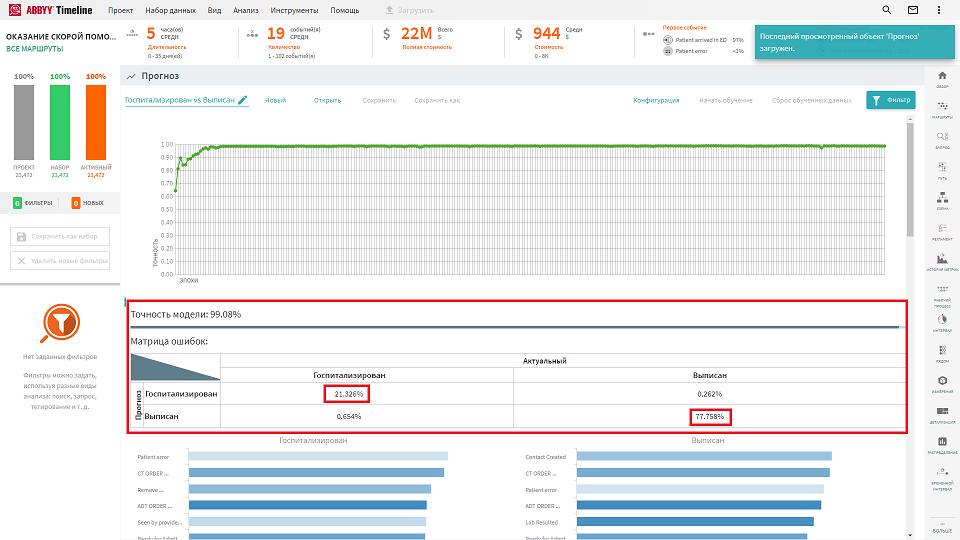960x540 pixels.
Task: Click the large orange filter magnifier icon
Action: click(61, 323)
